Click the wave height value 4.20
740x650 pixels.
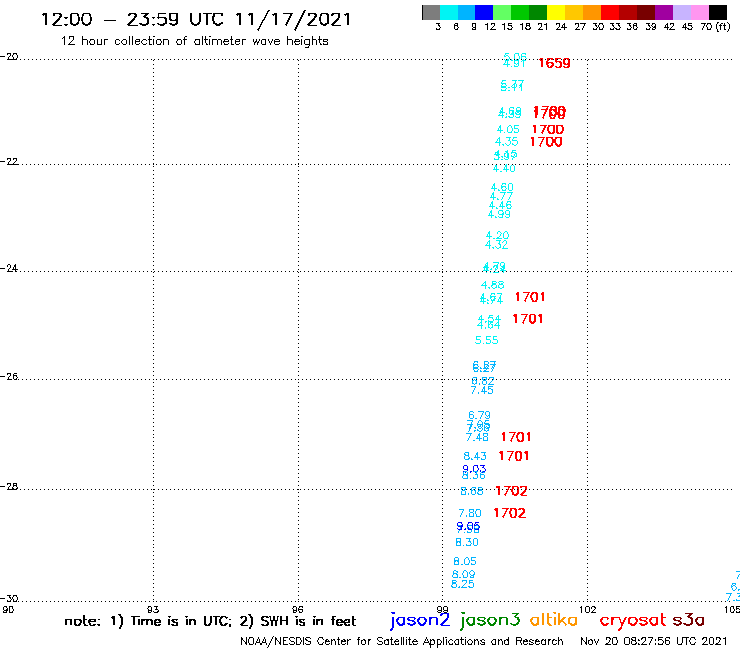pyautogui.click(x=497, y=236)
